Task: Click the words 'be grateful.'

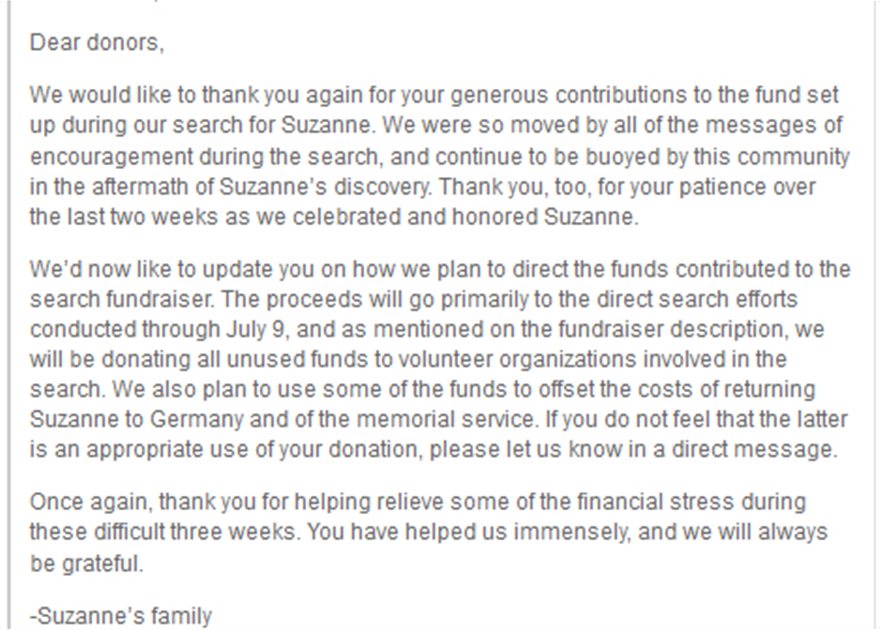Action: (86, 563)
